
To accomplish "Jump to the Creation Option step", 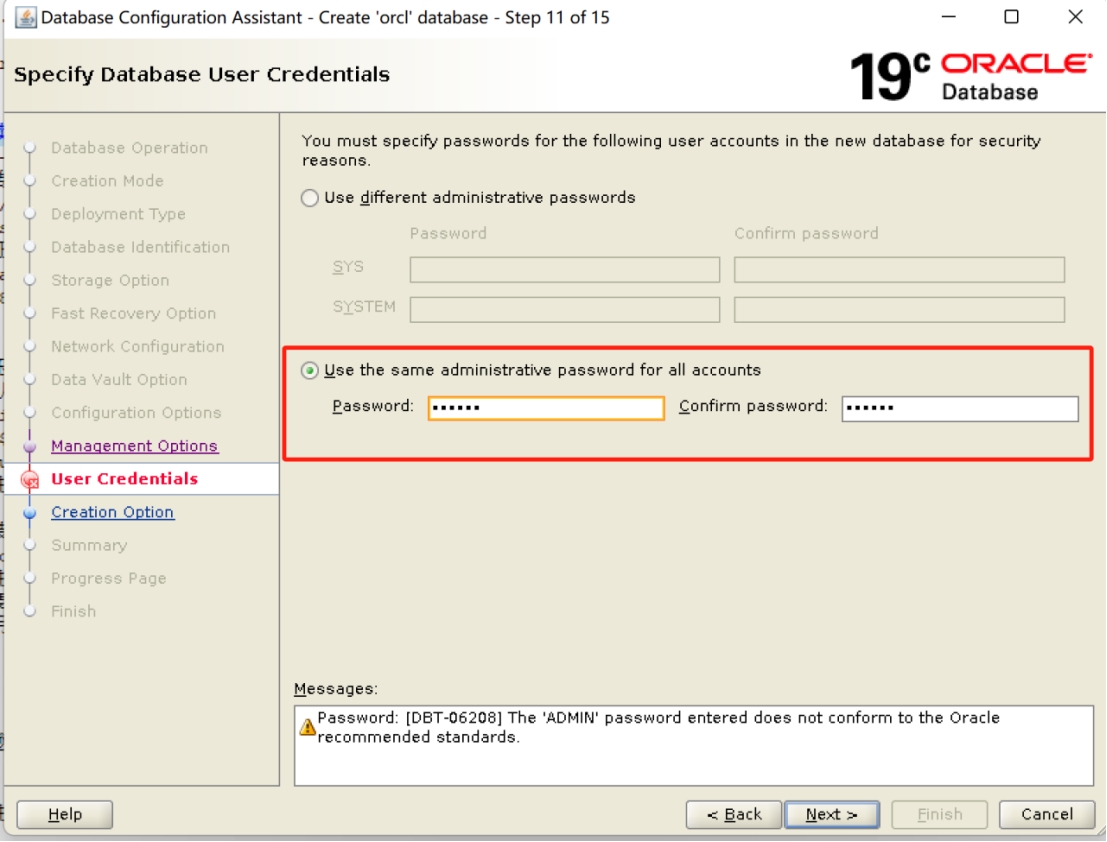I will [112, 512].
